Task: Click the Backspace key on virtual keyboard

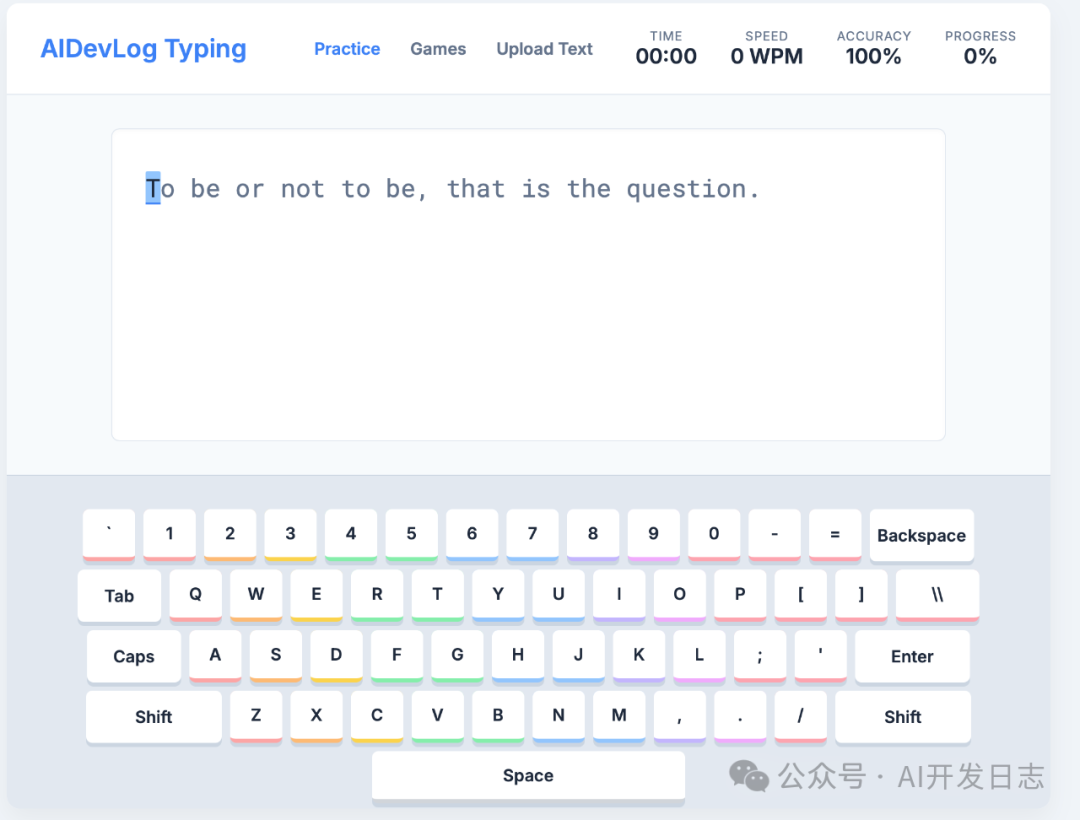Action: [x=922, y=535]
